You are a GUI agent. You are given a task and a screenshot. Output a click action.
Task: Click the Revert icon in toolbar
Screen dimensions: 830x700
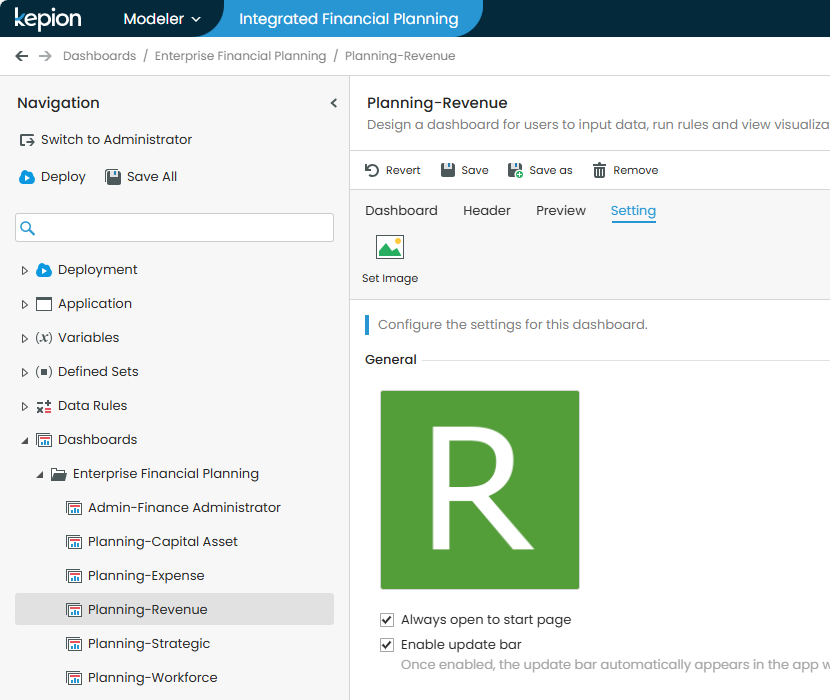click(x=372, y=170)
